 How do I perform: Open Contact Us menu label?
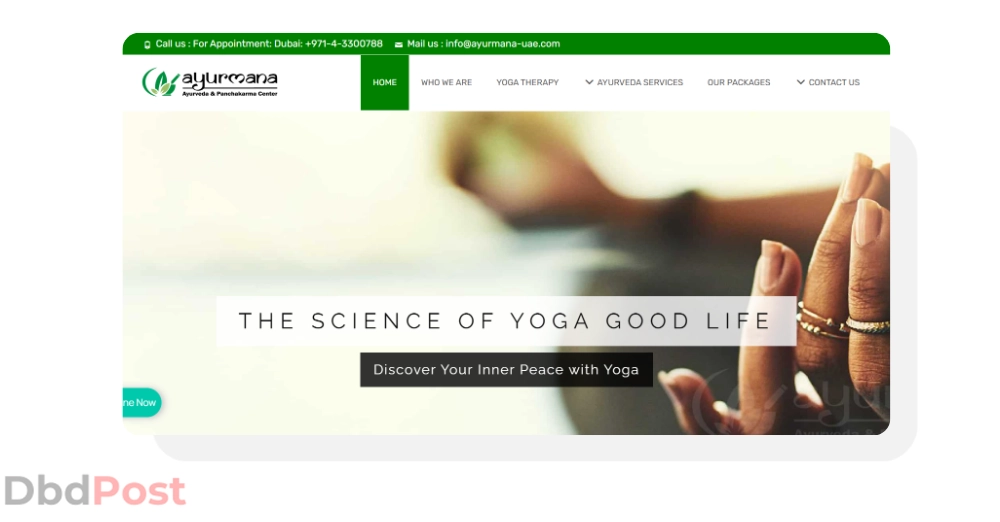pos(834,82)
